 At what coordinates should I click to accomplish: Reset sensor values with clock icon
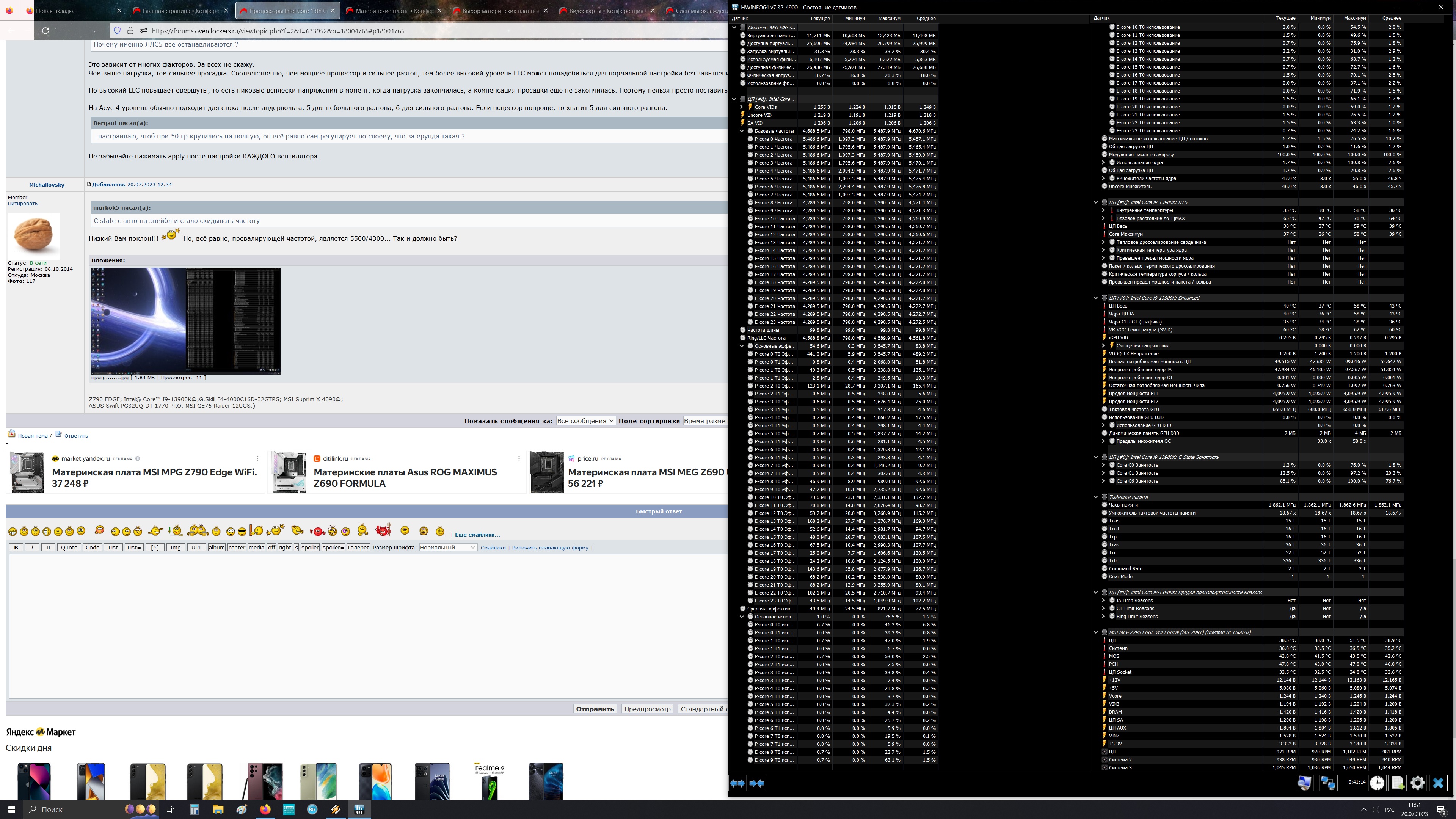coord(1378,783)
